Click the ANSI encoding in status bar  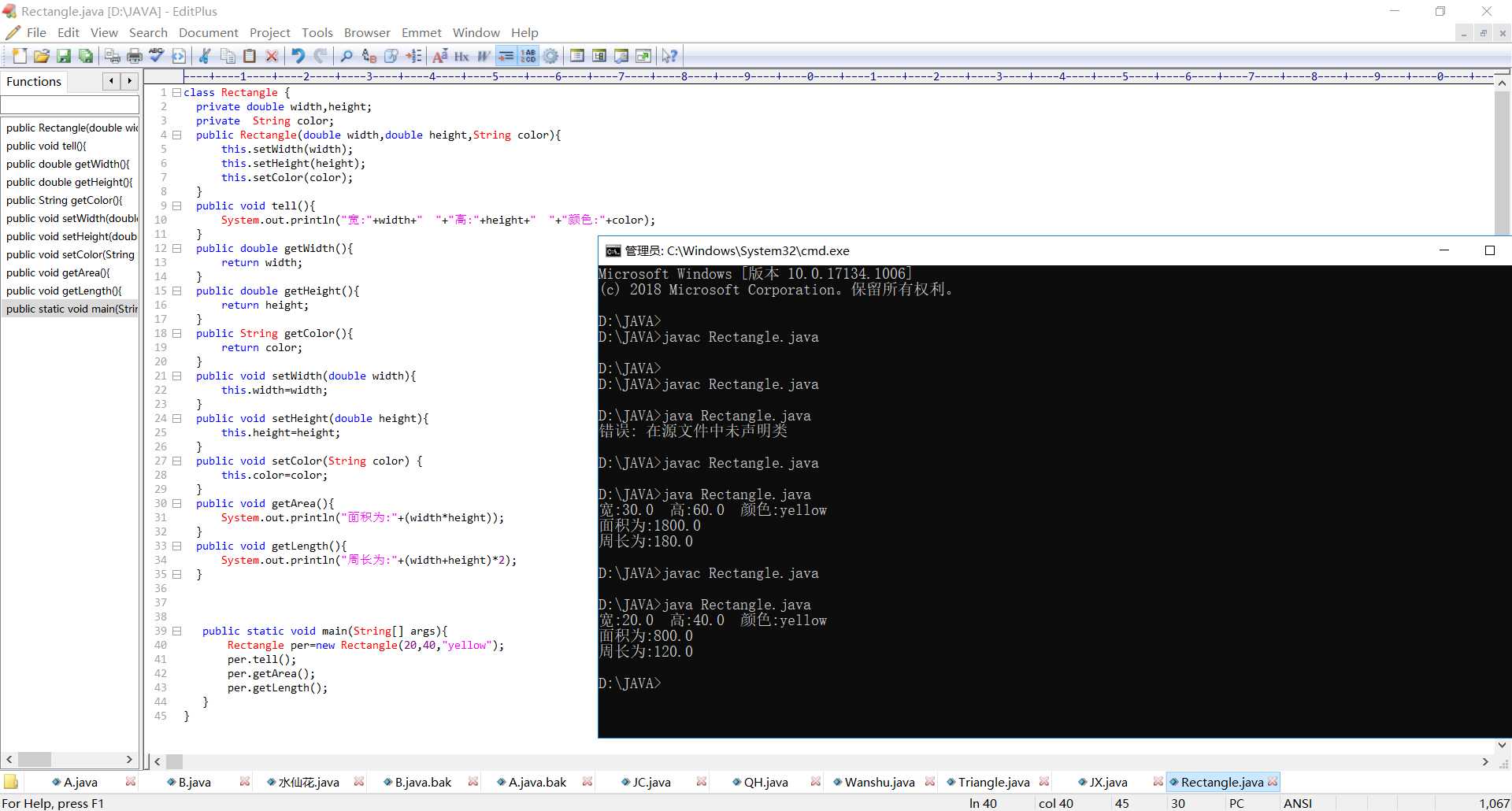1298,803
